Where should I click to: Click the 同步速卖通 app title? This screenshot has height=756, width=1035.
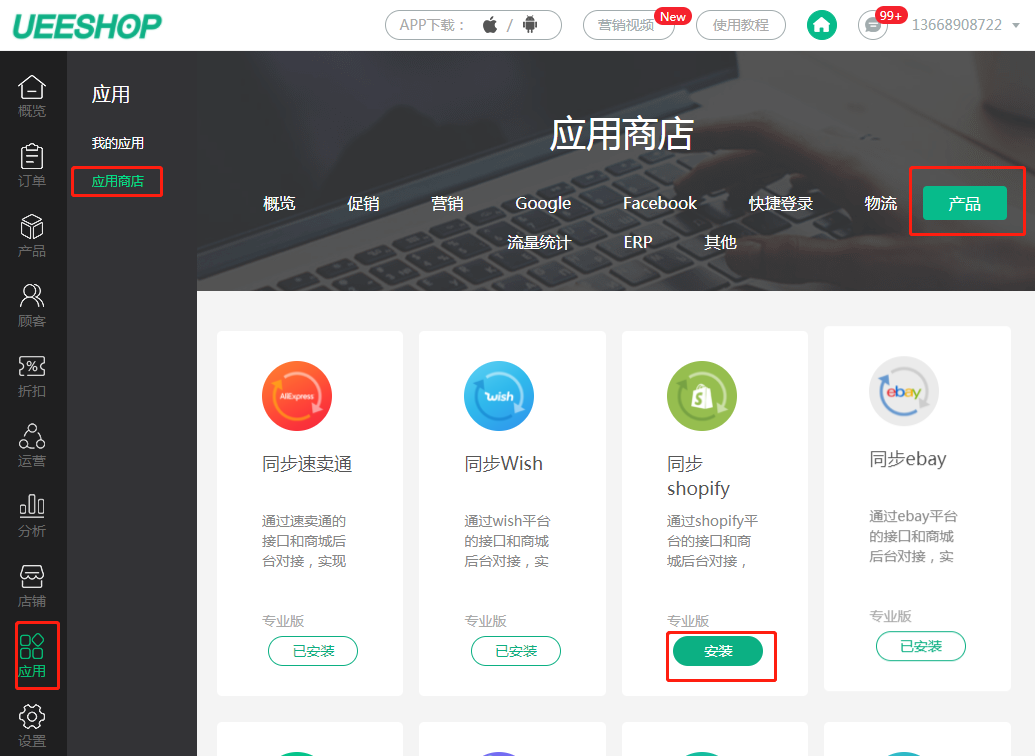(307, 464)
